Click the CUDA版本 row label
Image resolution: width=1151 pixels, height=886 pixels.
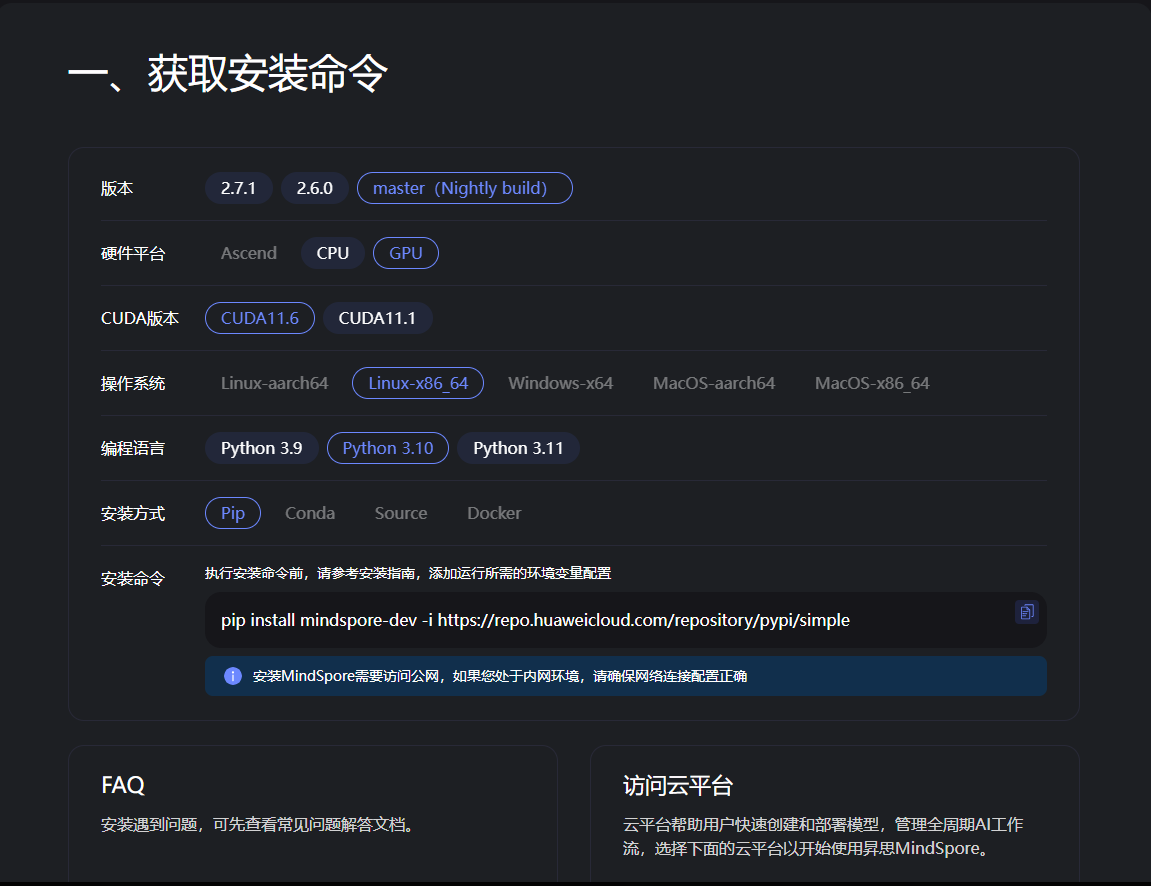[x=139, y=319]
